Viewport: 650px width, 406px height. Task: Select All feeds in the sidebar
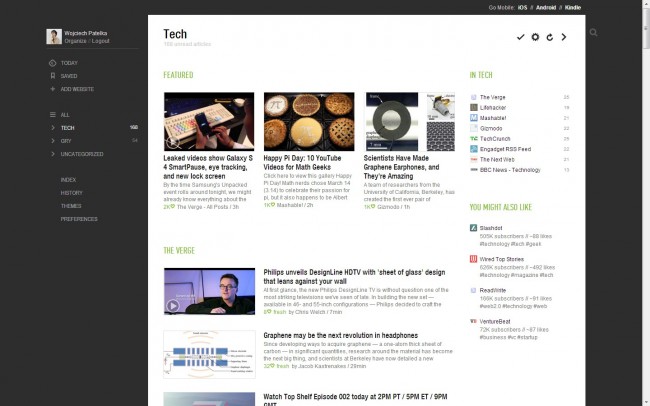(65, 114)
